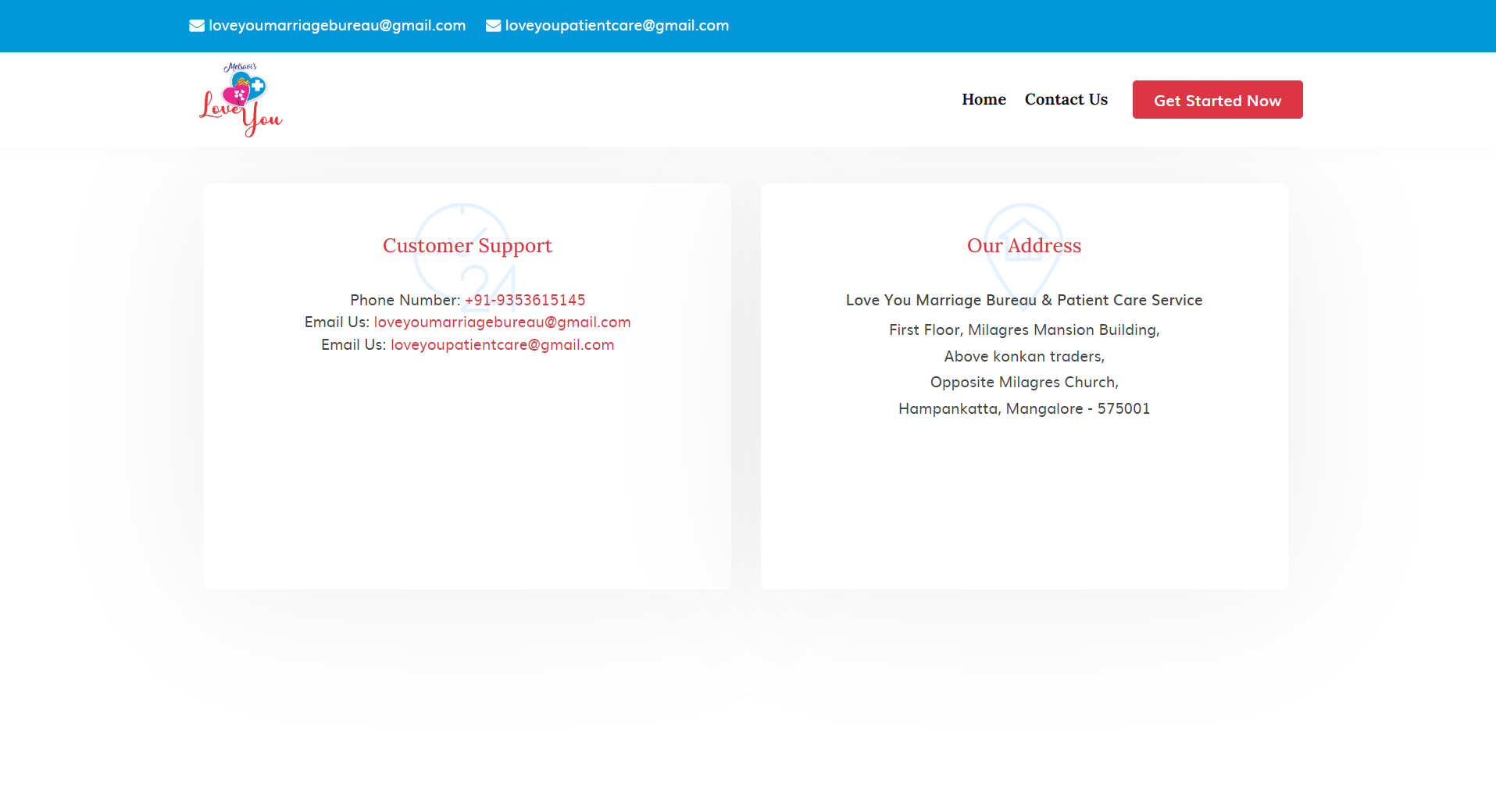Click the Above konkan traders address line
1496x812 pixels.
1023,356
